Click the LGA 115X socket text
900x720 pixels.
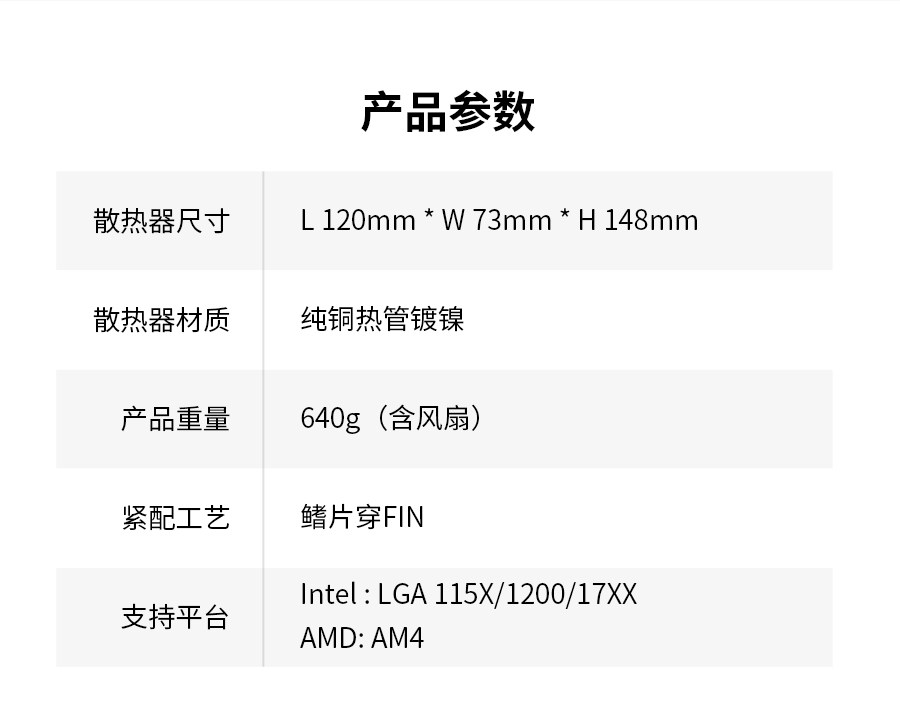[436, 595]
